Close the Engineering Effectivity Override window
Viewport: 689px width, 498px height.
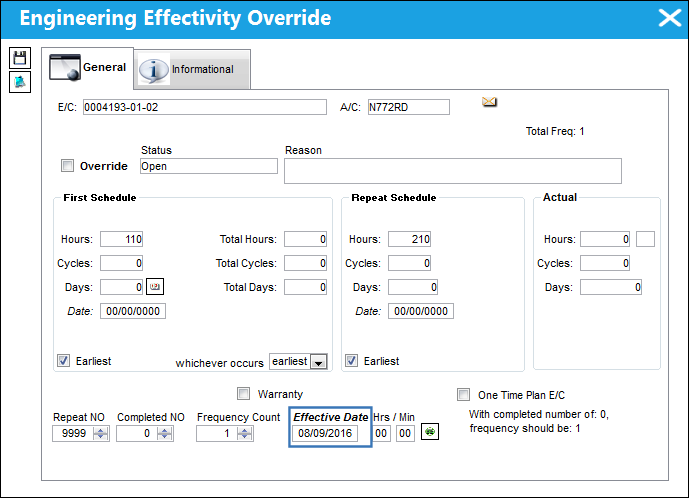670,18
